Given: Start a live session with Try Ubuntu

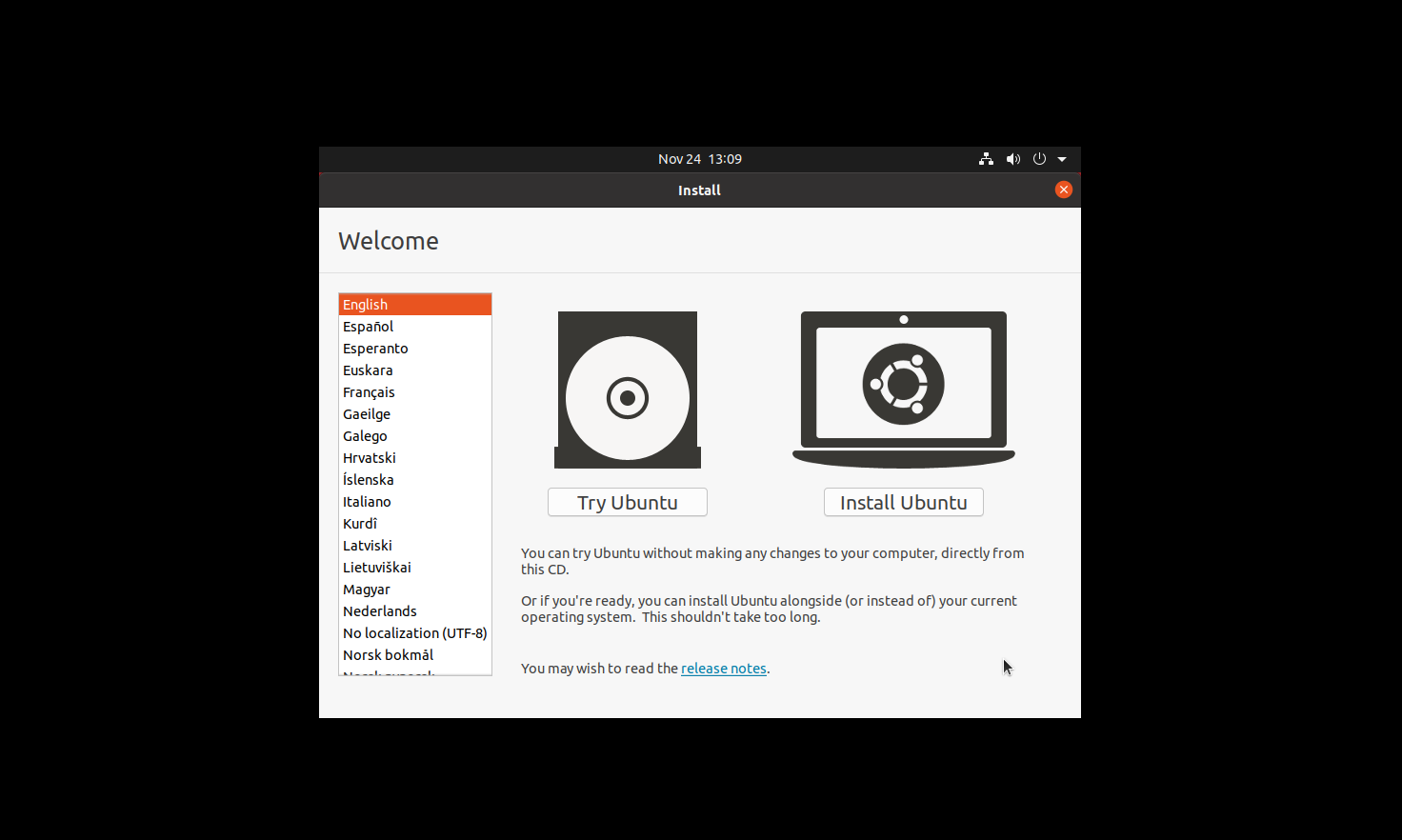Looking at the screenshot, I should pos(628,503).
